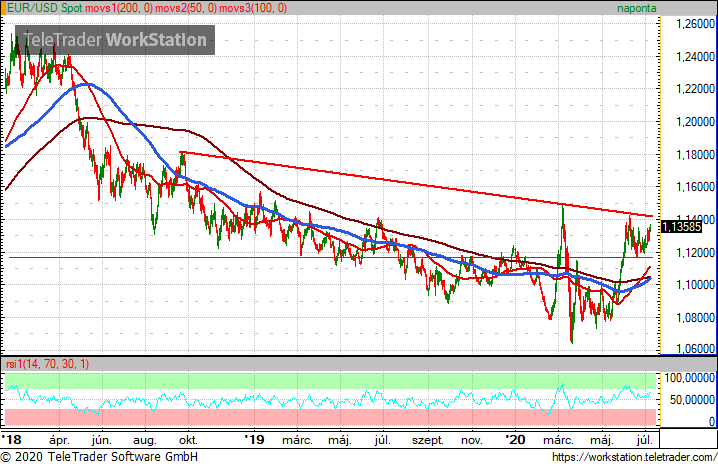Click the 2020 TeleTrader Software GmbH copyright text

99,457
